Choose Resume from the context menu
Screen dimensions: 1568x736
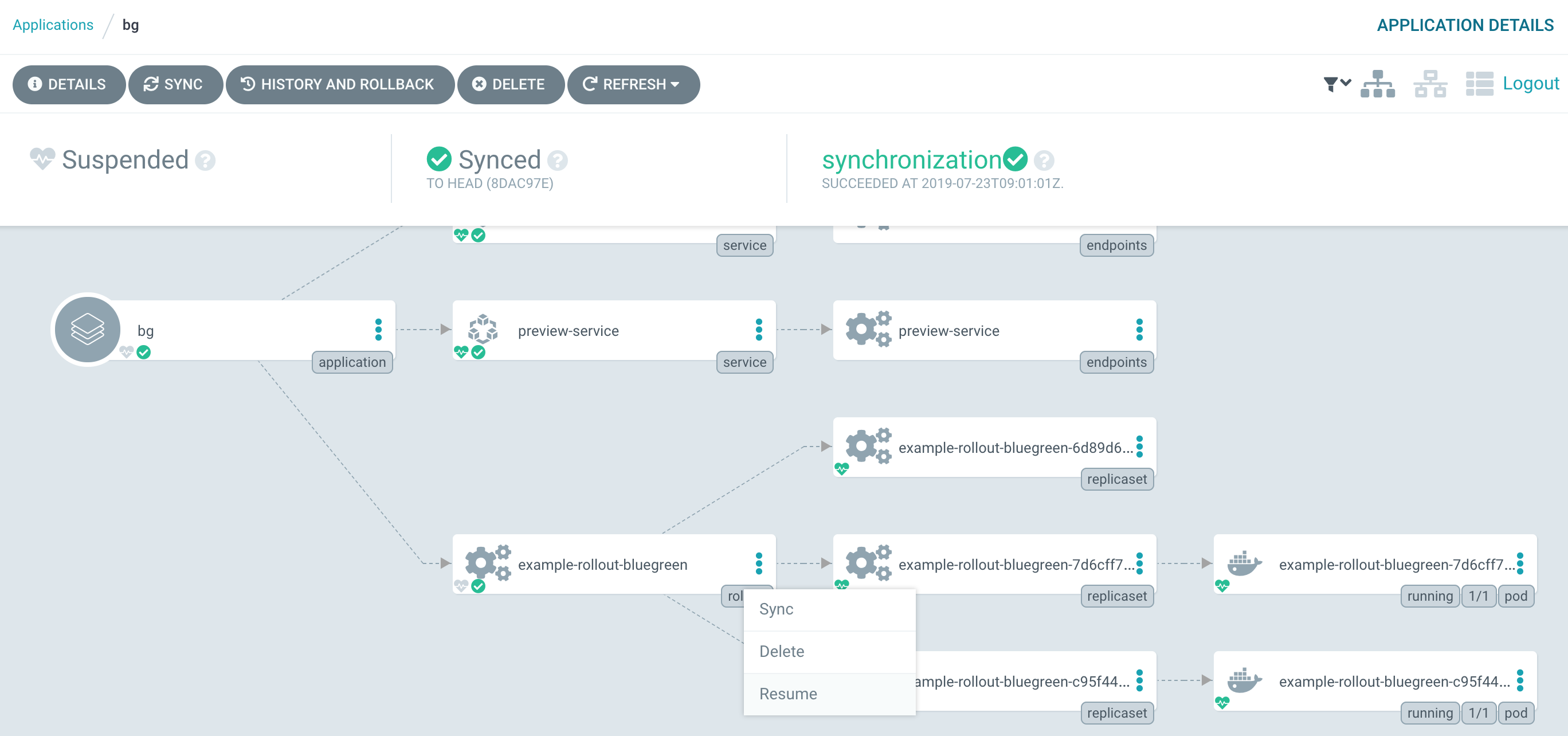(x=787, y=694)
